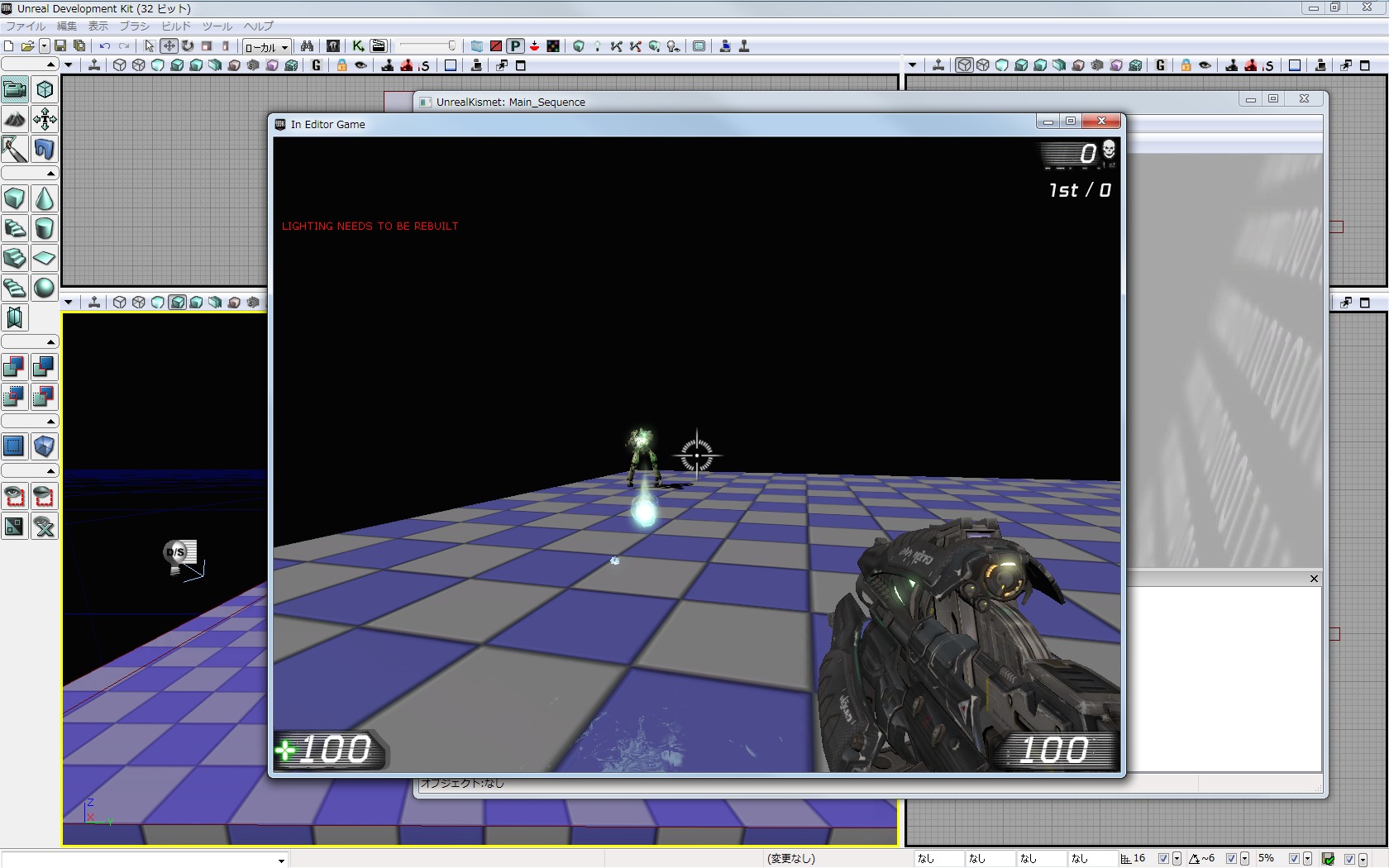Open the ビルド menu
Image resolution: width=1389 pixels, height=868 pixels.
coord(175,26)
